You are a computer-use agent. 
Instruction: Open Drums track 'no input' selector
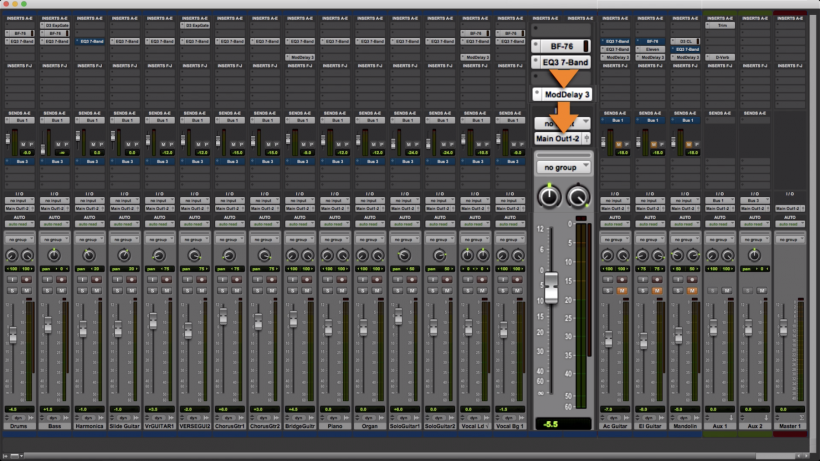[x=19, y=201]
